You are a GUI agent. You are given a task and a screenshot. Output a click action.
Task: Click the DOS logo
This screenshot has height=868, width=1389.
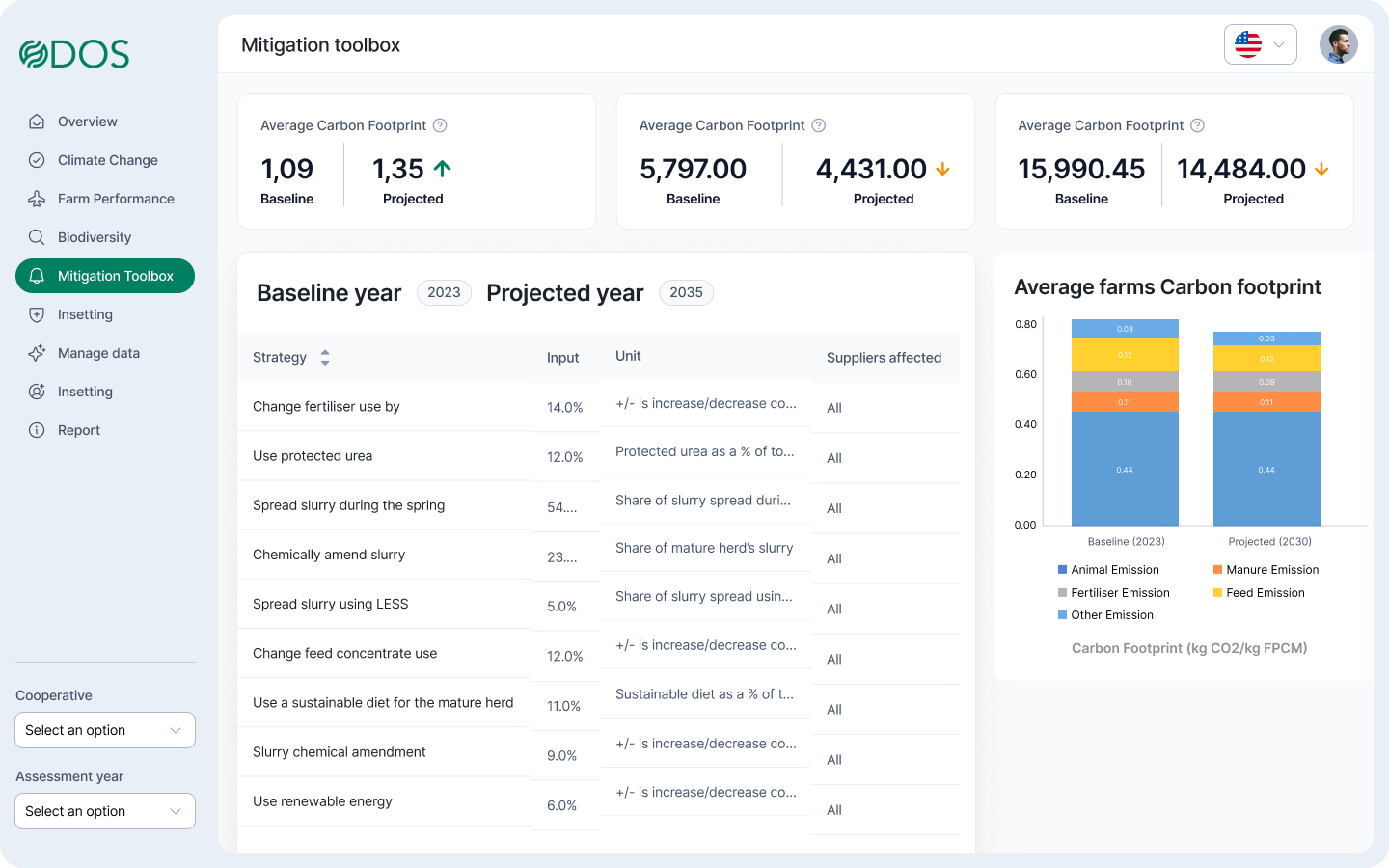pyautogui.click(x=74, y=54)
